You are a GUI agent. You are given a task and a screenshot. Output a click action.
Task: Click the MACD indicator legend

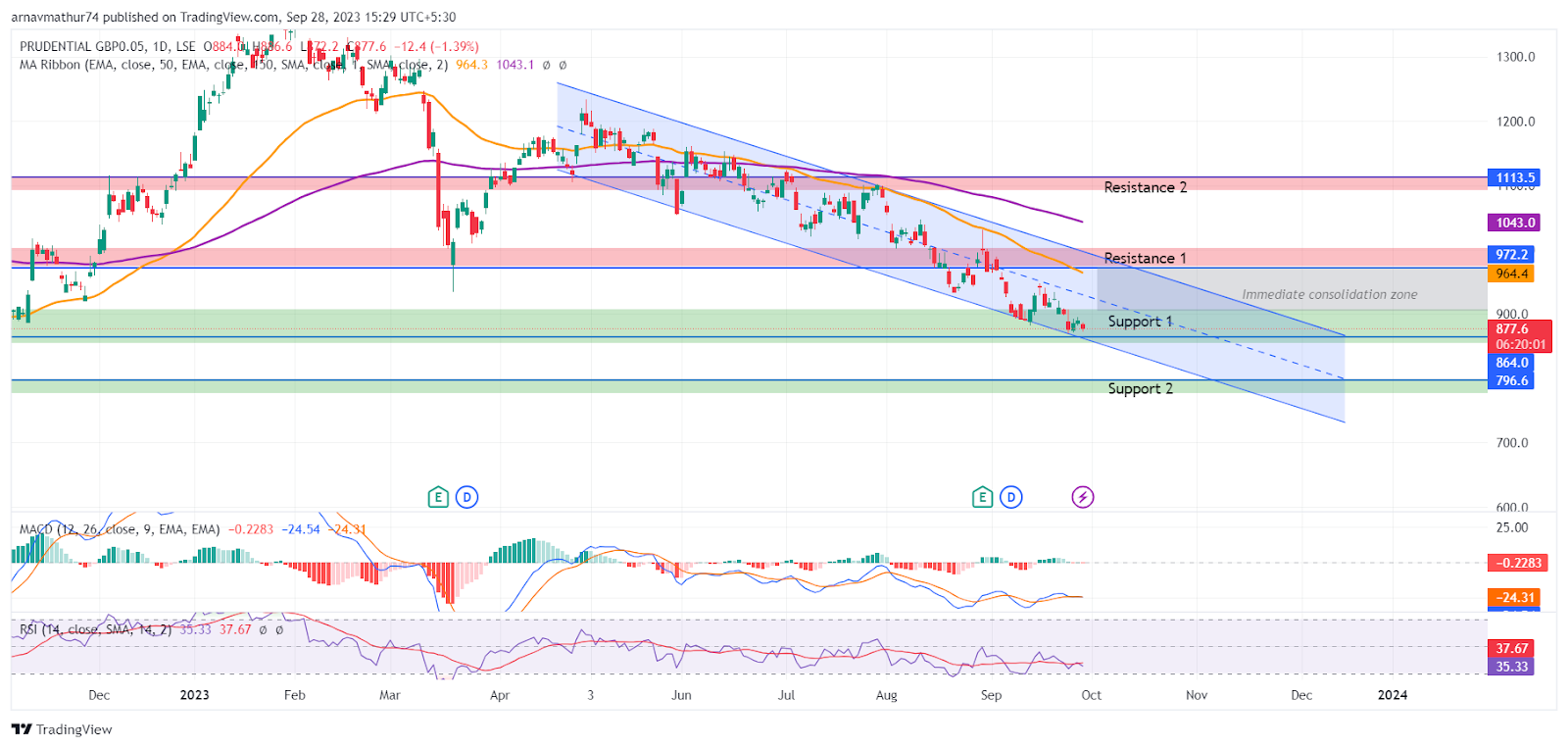click(120, 529)
